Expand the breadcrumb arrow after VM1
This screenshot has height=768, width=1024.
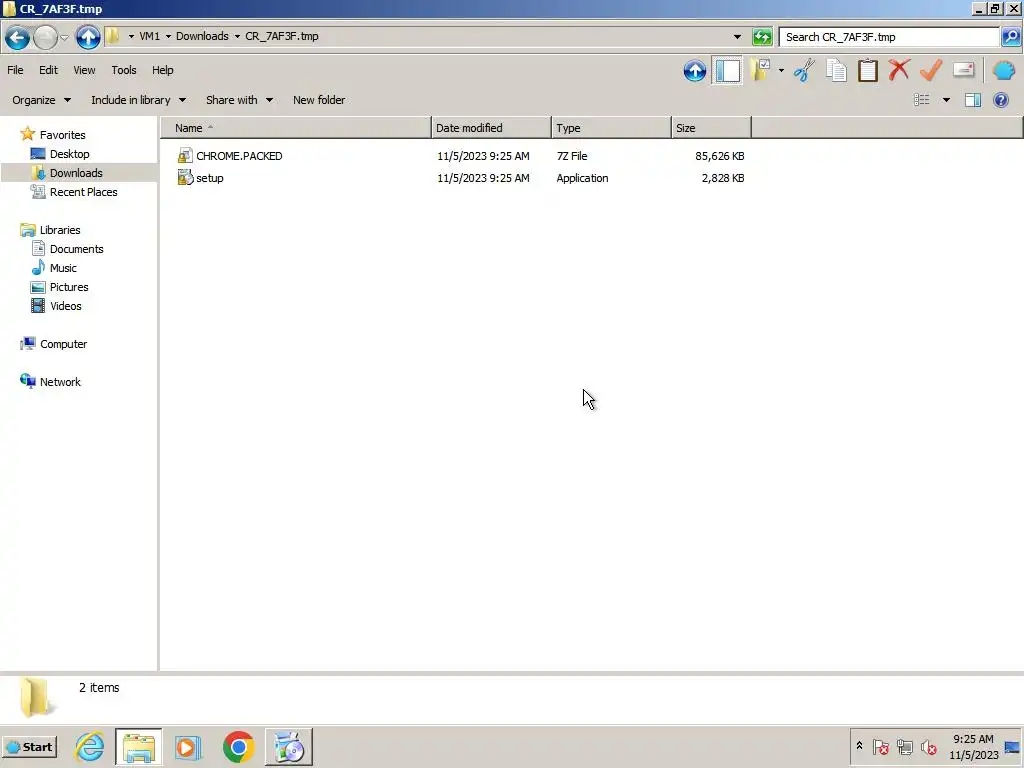[168, 37]
